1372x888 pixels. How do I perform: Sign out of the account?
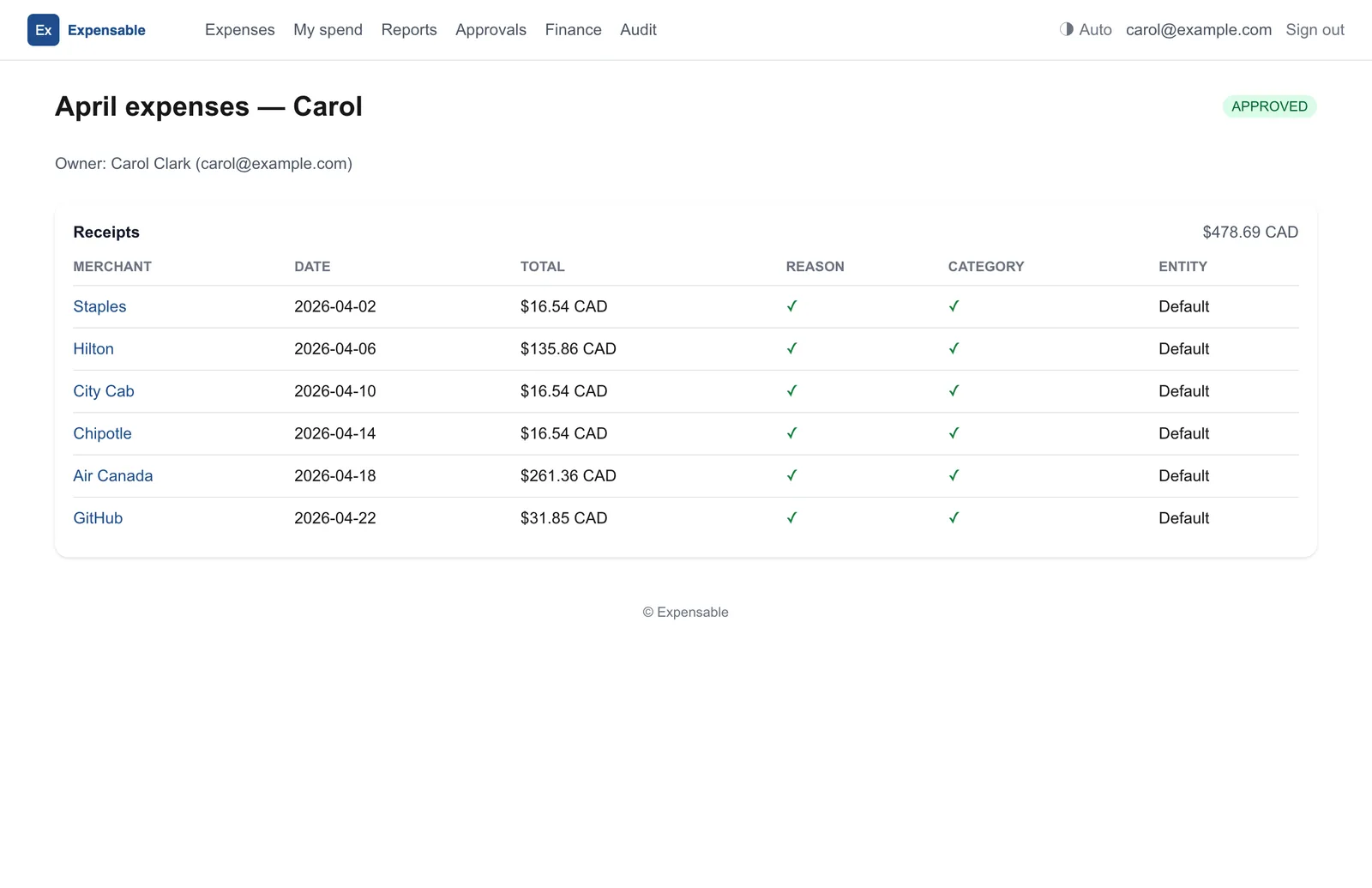1315,30
